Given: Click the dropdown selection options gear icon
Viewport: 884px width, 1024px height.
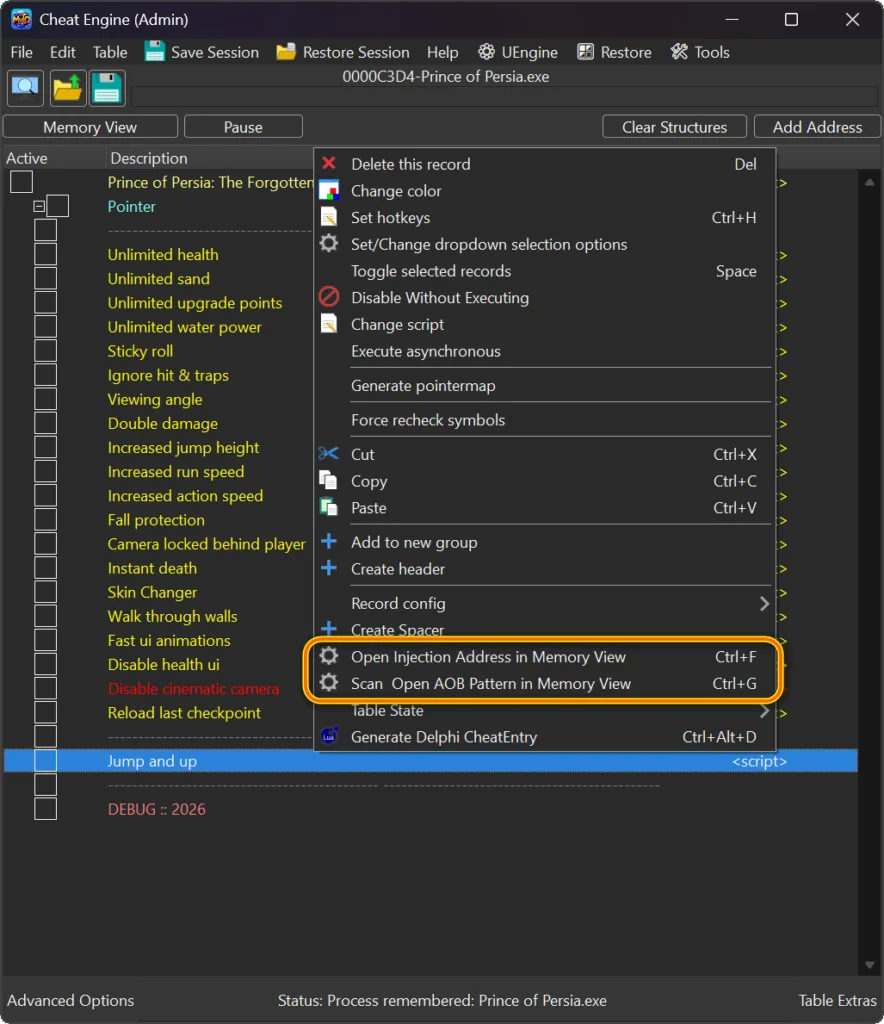Looking at the screenshot, I should [x=329, y=244].
